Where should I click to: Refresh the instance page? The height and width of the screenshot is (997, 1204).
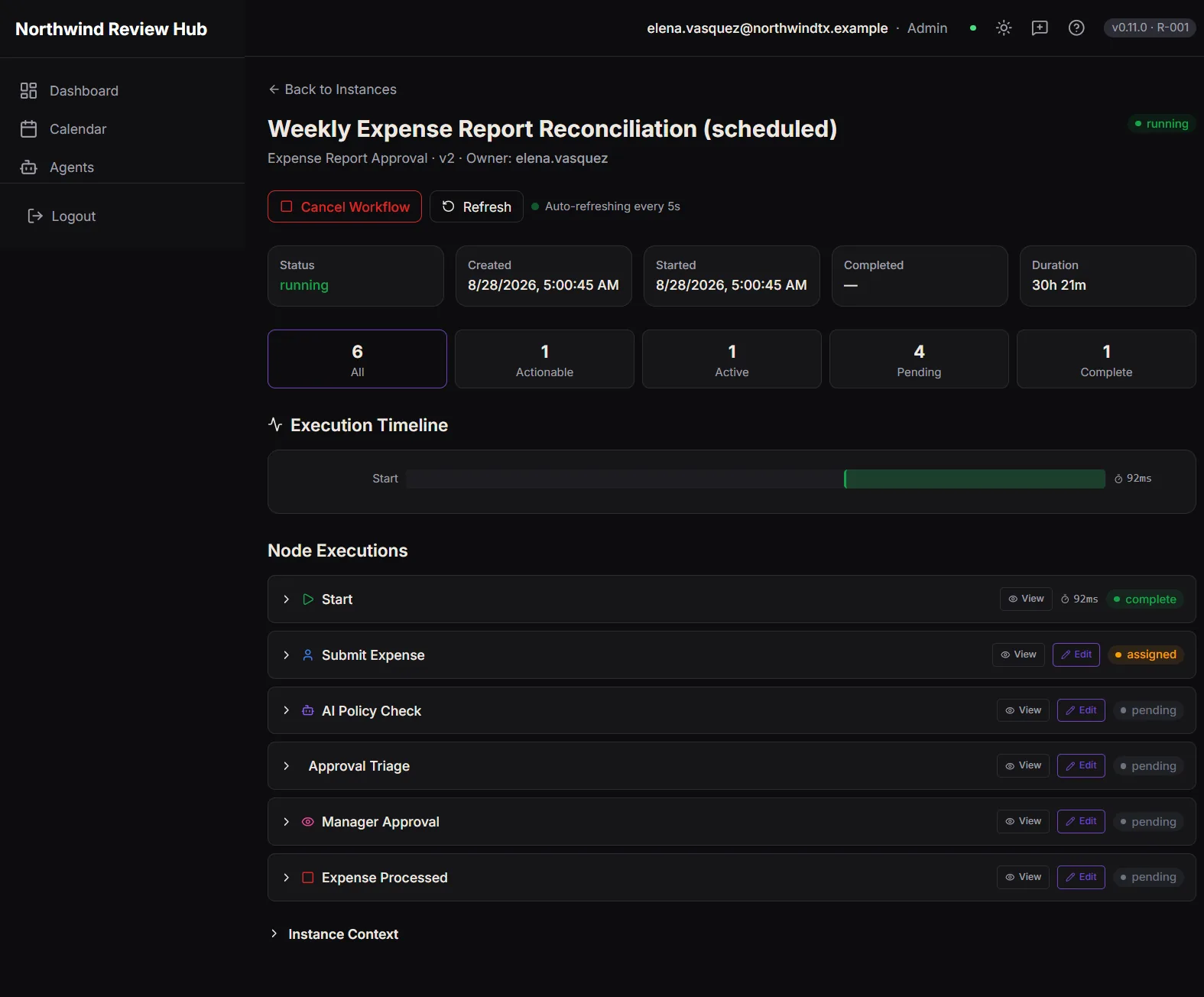coord(476,206)
